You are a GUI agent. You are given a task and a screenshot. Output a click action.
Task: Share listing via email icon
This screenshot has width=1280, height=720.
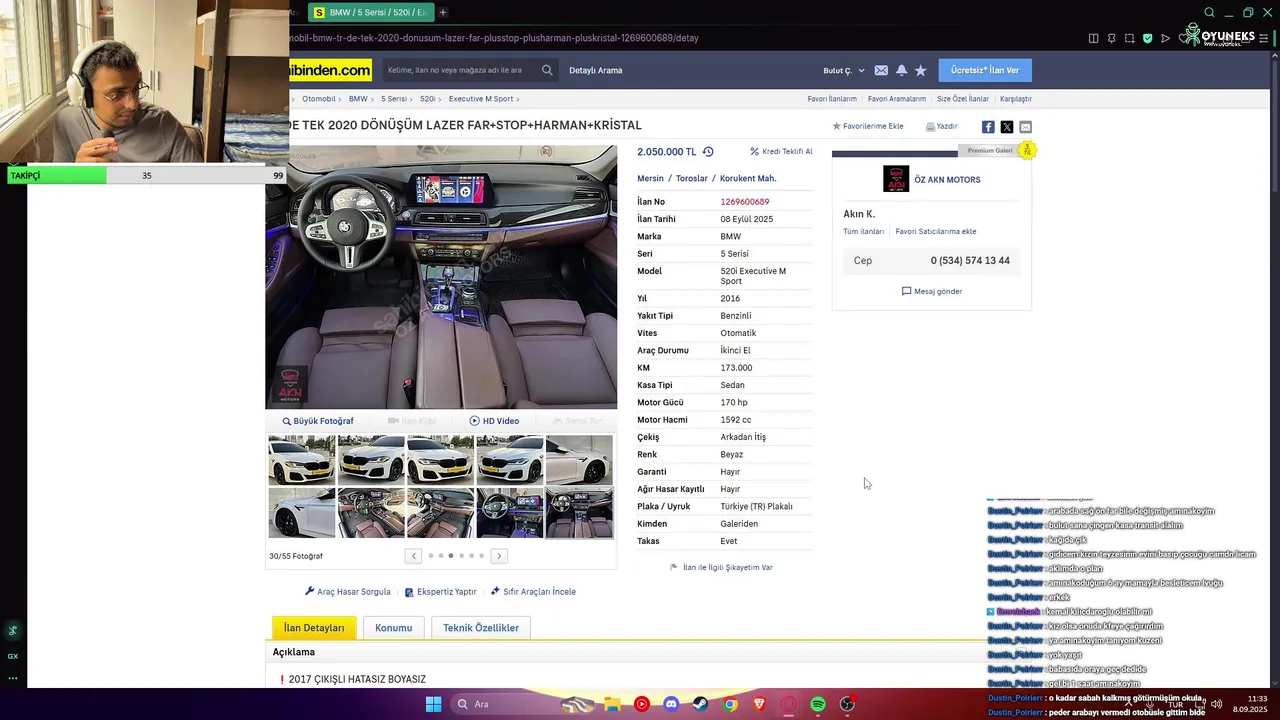[x=1025, y=127]
